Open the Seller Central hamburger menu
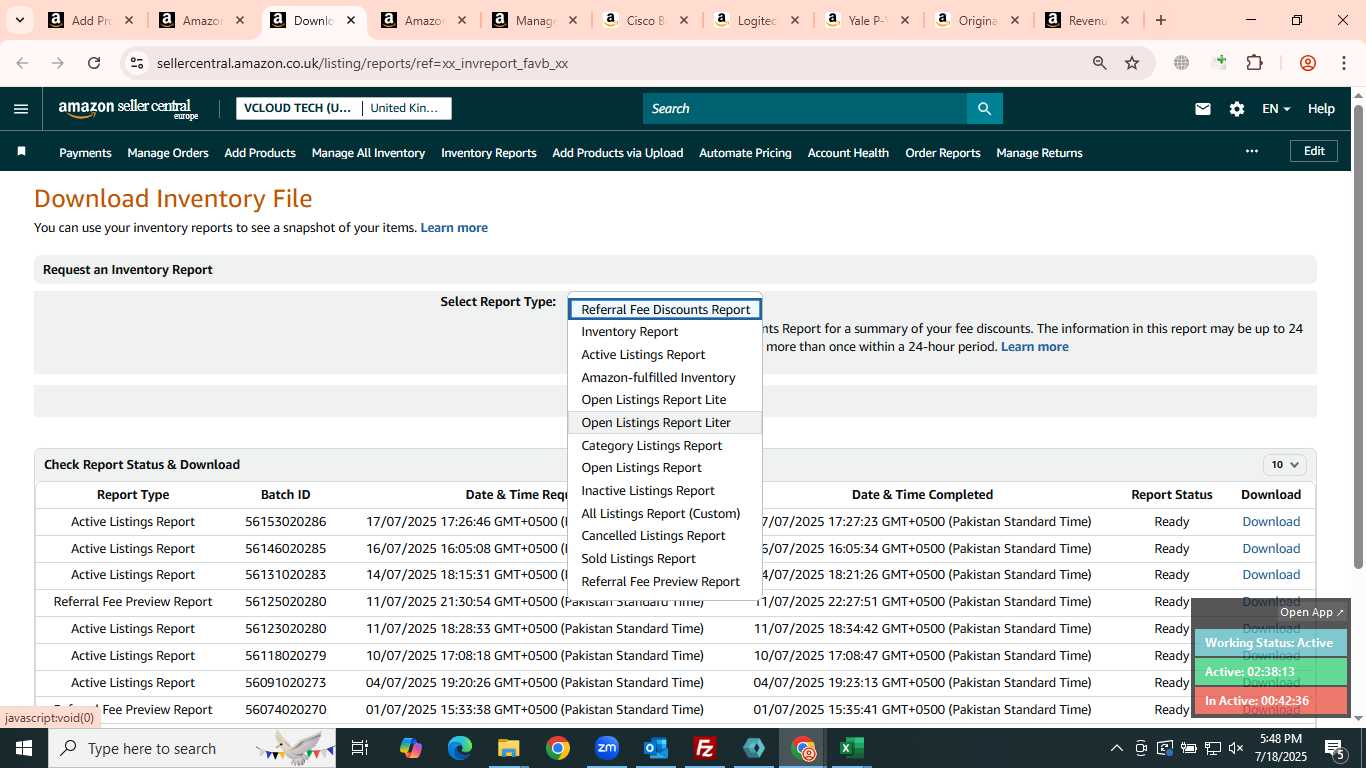1366x768 pixels. [x=21, y=109]
